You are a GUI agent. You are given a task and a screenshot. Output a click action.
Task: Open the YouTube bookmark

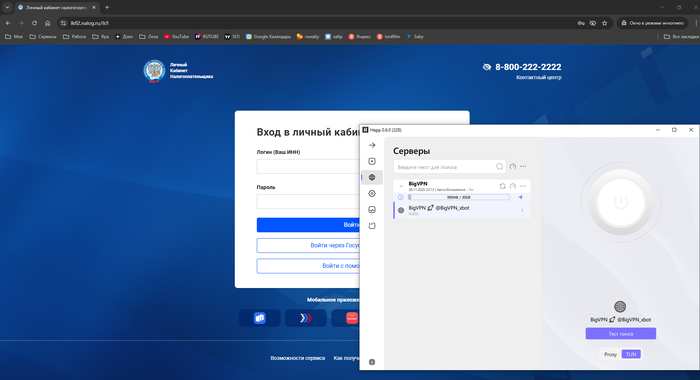[x=176, y=37]
